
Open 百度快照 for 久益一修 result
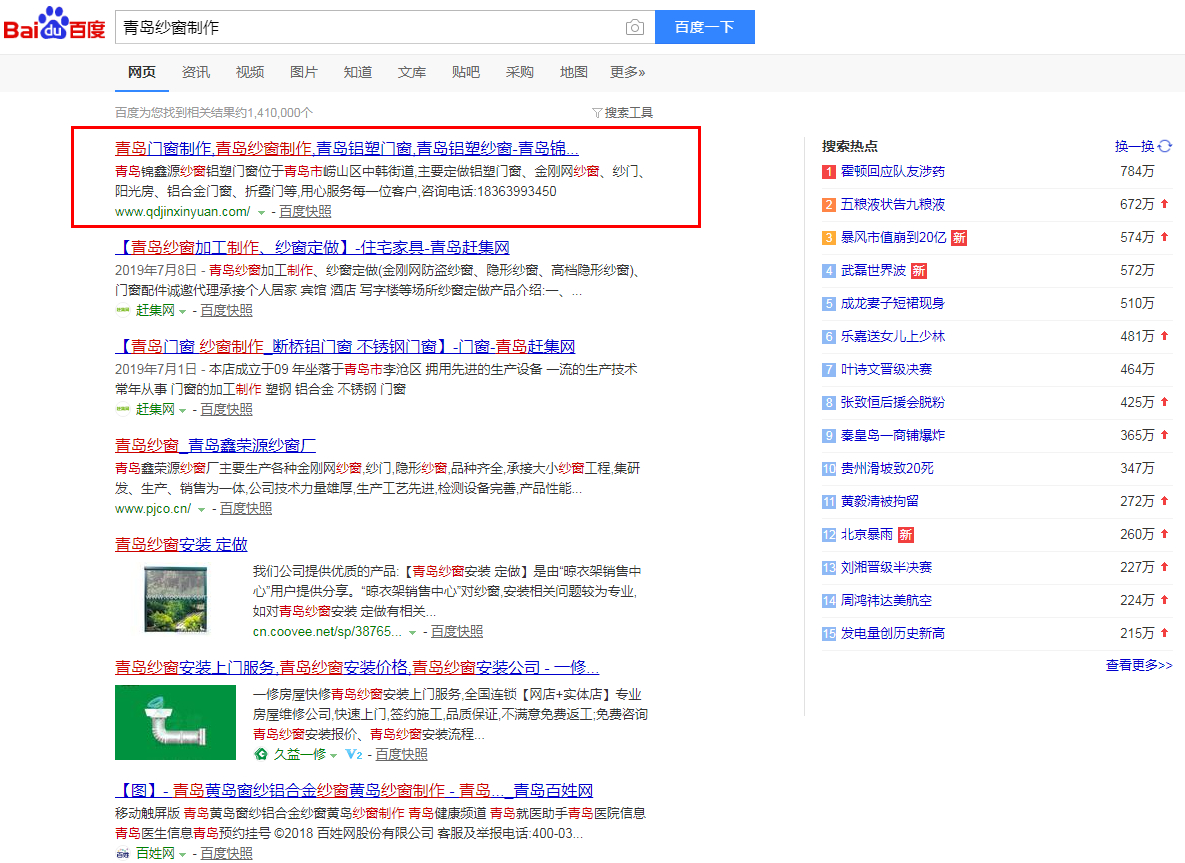401,754
